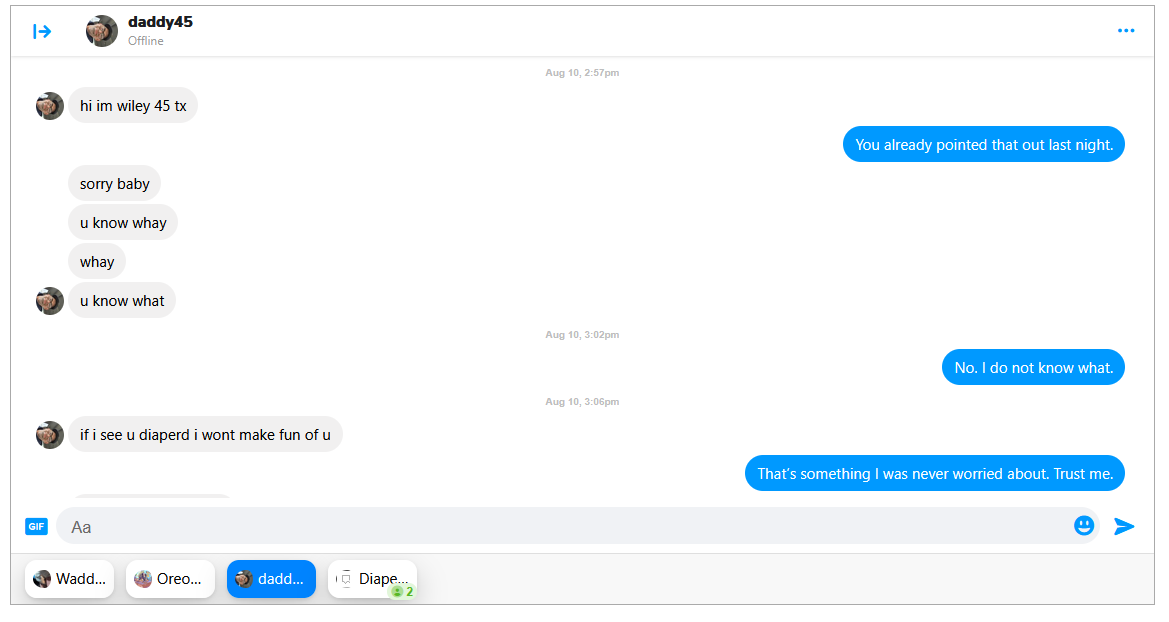The height and width of the screenshot is (622, 1169).
Task: Switch to the Wadd... chat tab
Action: tap(69, 579)
